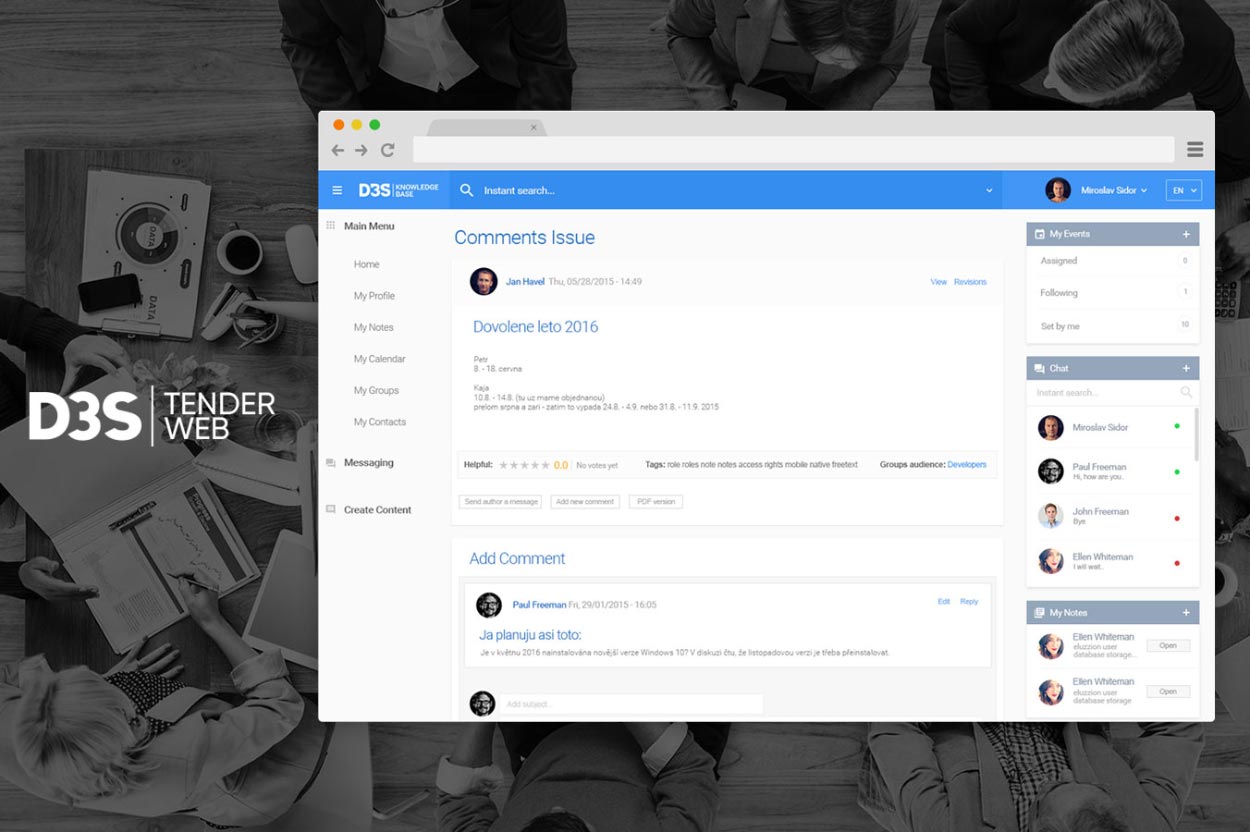
Task: Click Paul Freeman comment author link
Action: pyautogui.click(x=539, y=605)
